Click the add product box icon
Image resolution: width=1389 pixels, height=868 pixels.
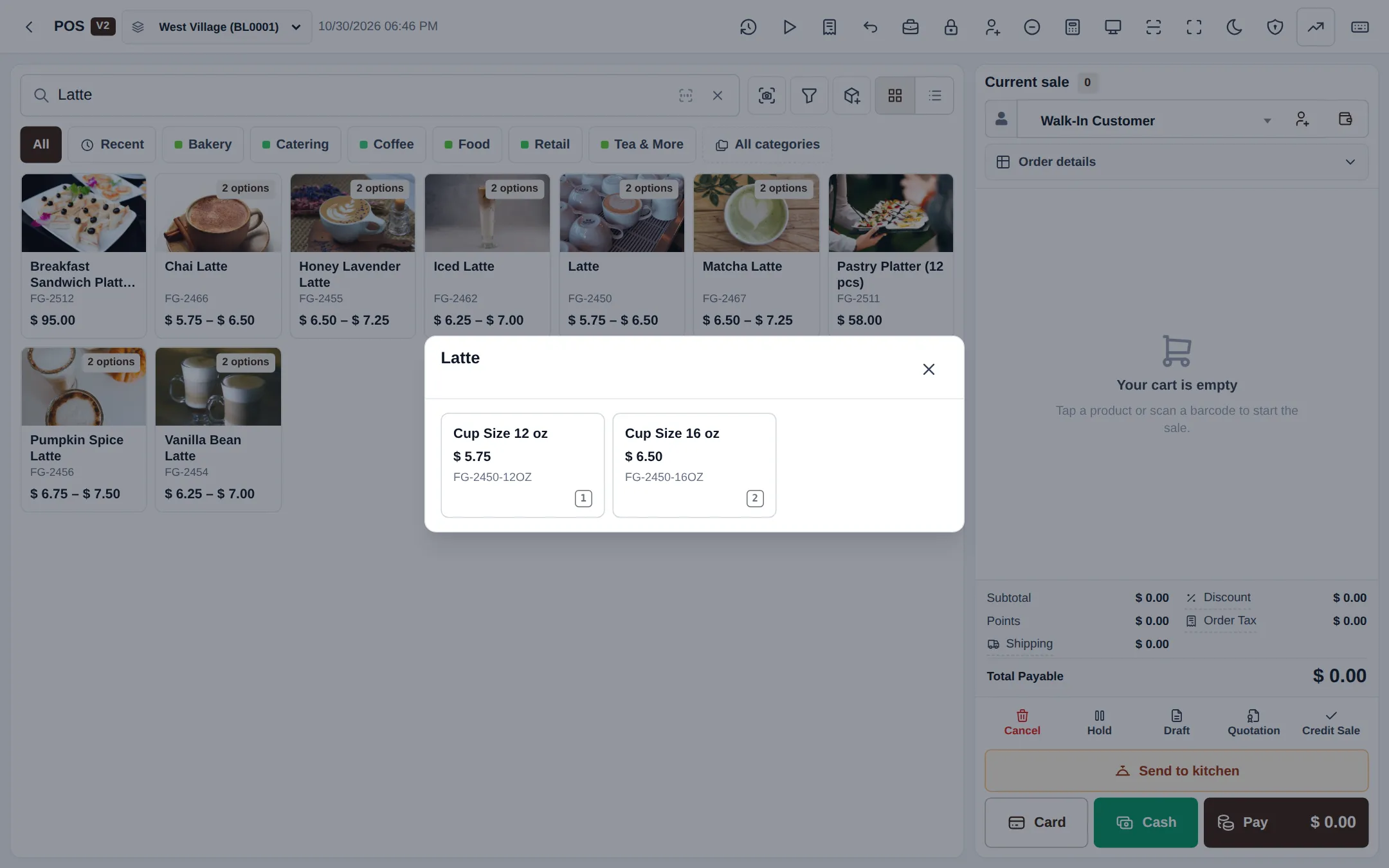[x=852, y=96]
